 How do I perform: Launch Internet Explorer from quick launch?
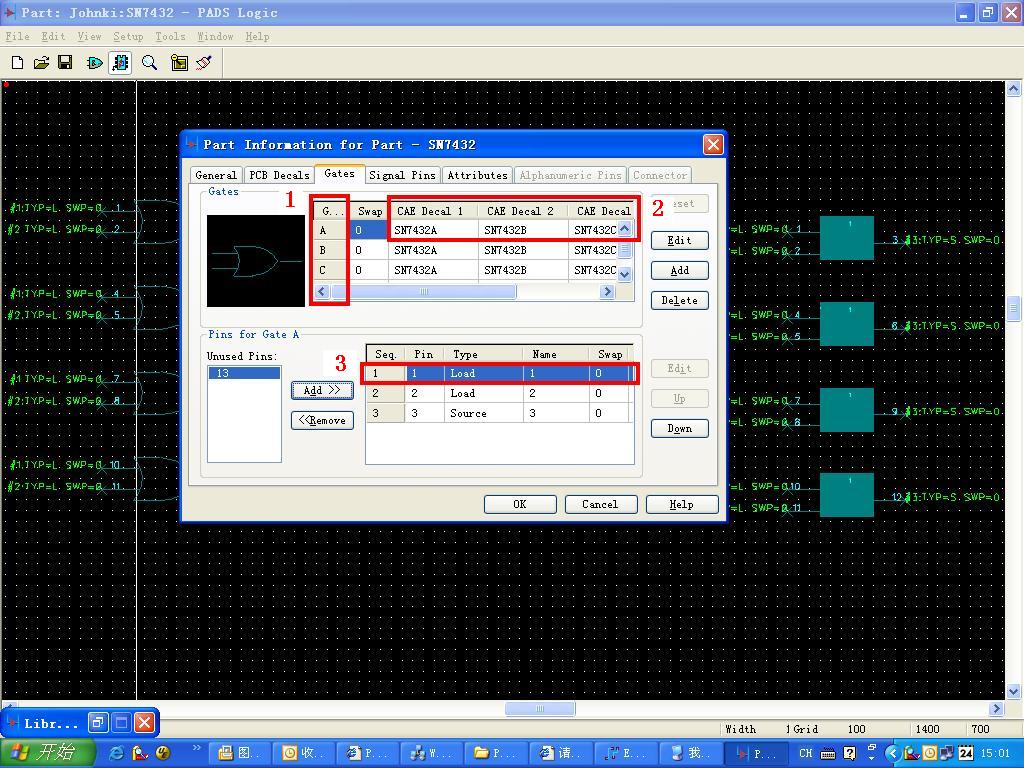pos(117,753)
